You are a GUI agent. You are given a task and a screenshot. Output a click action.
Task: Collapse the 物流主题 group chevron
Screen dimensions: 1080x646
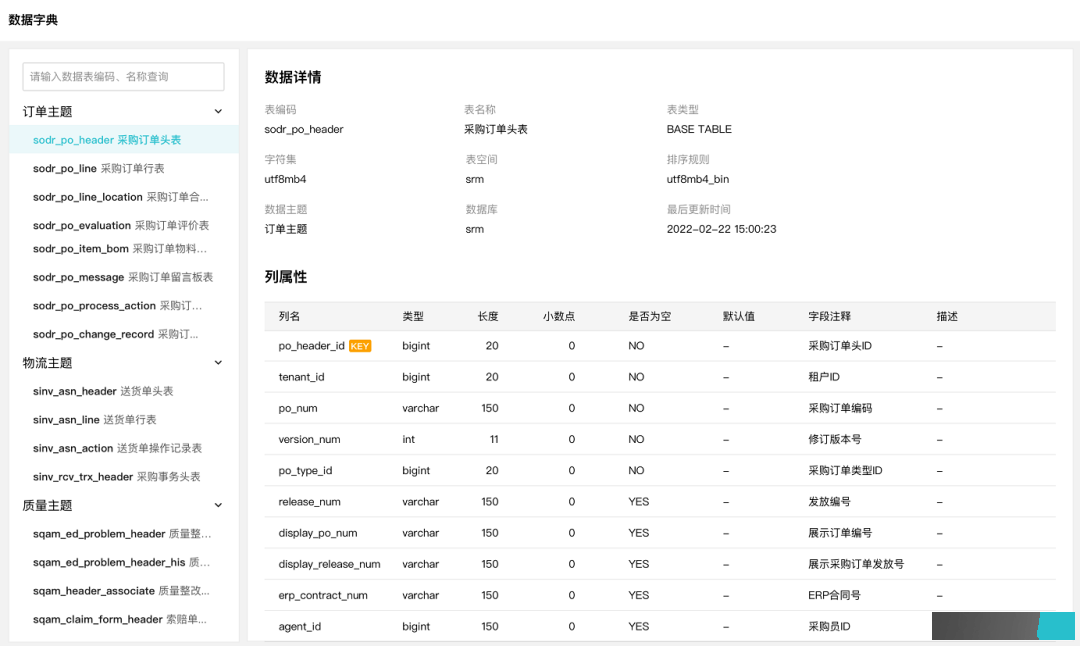pos(218,363)
